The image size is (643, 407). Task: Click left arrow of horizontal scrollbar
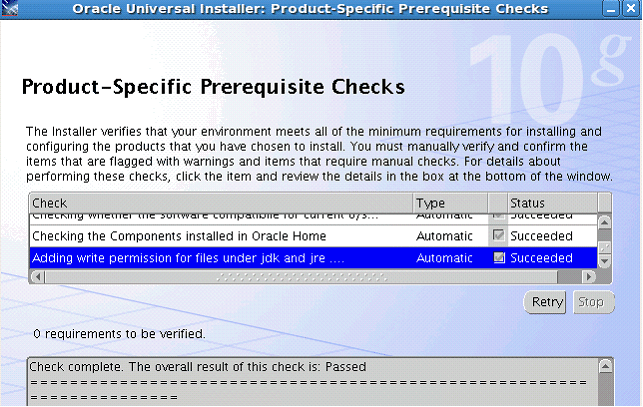[38, 277]
